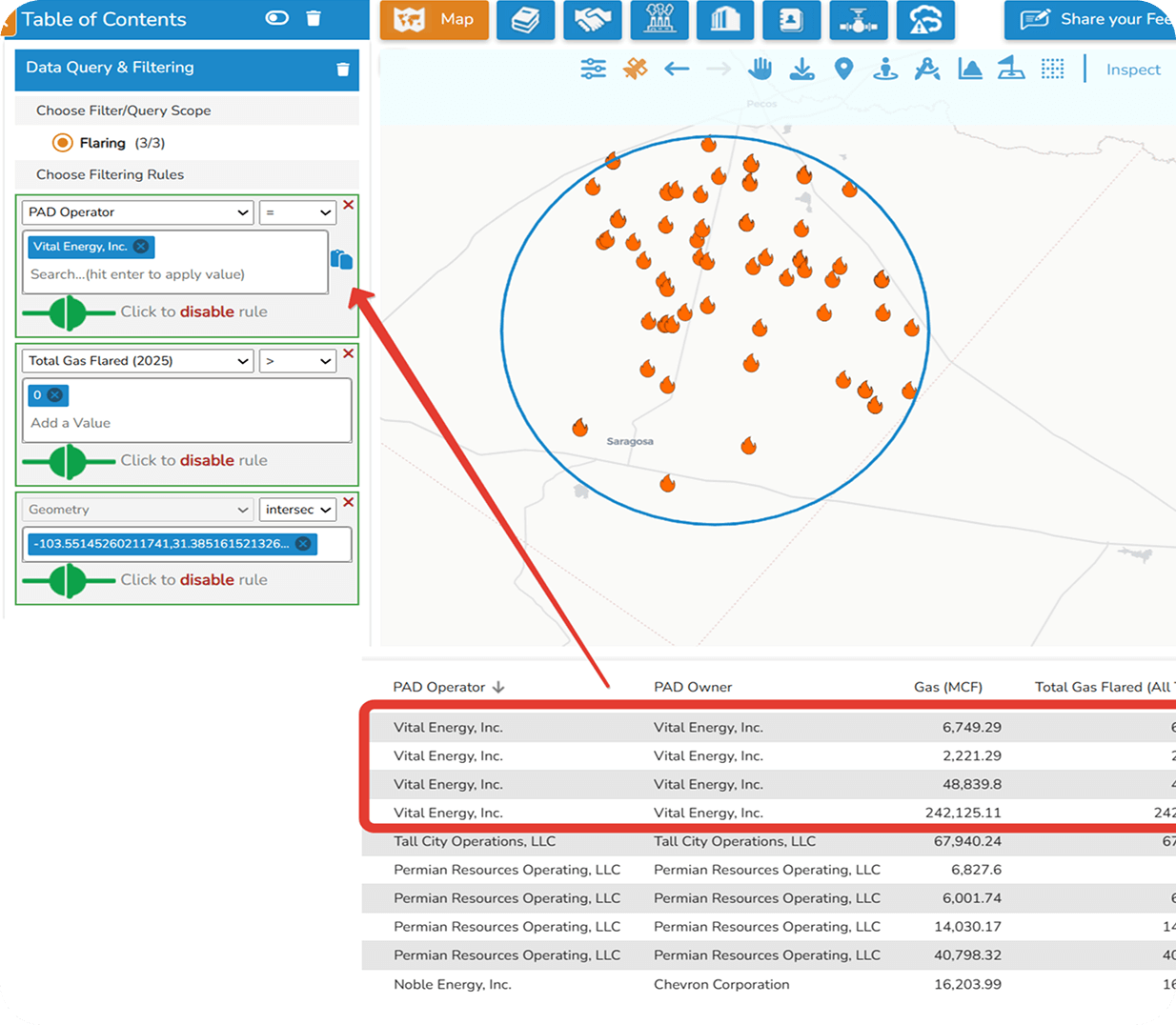Click the Chevron Corporation owner cell
Viewport: 1176px width, 1025px height.
click(x=721, y=984)
